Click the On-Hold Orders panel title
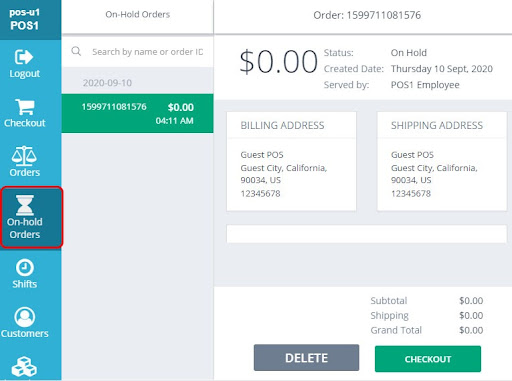This screenshot has width=512, height=381. point(138,14)
